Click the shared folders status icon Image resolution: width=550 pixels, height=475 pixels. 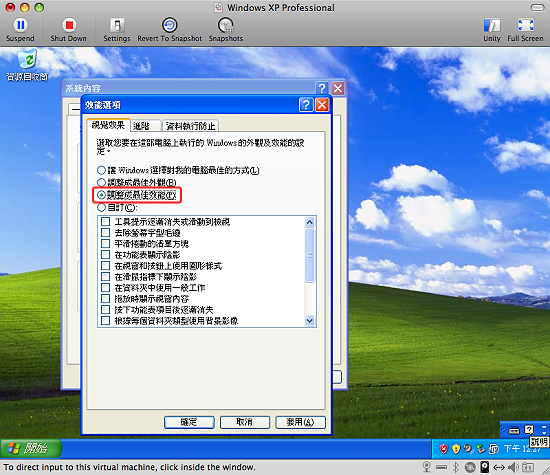528,467
